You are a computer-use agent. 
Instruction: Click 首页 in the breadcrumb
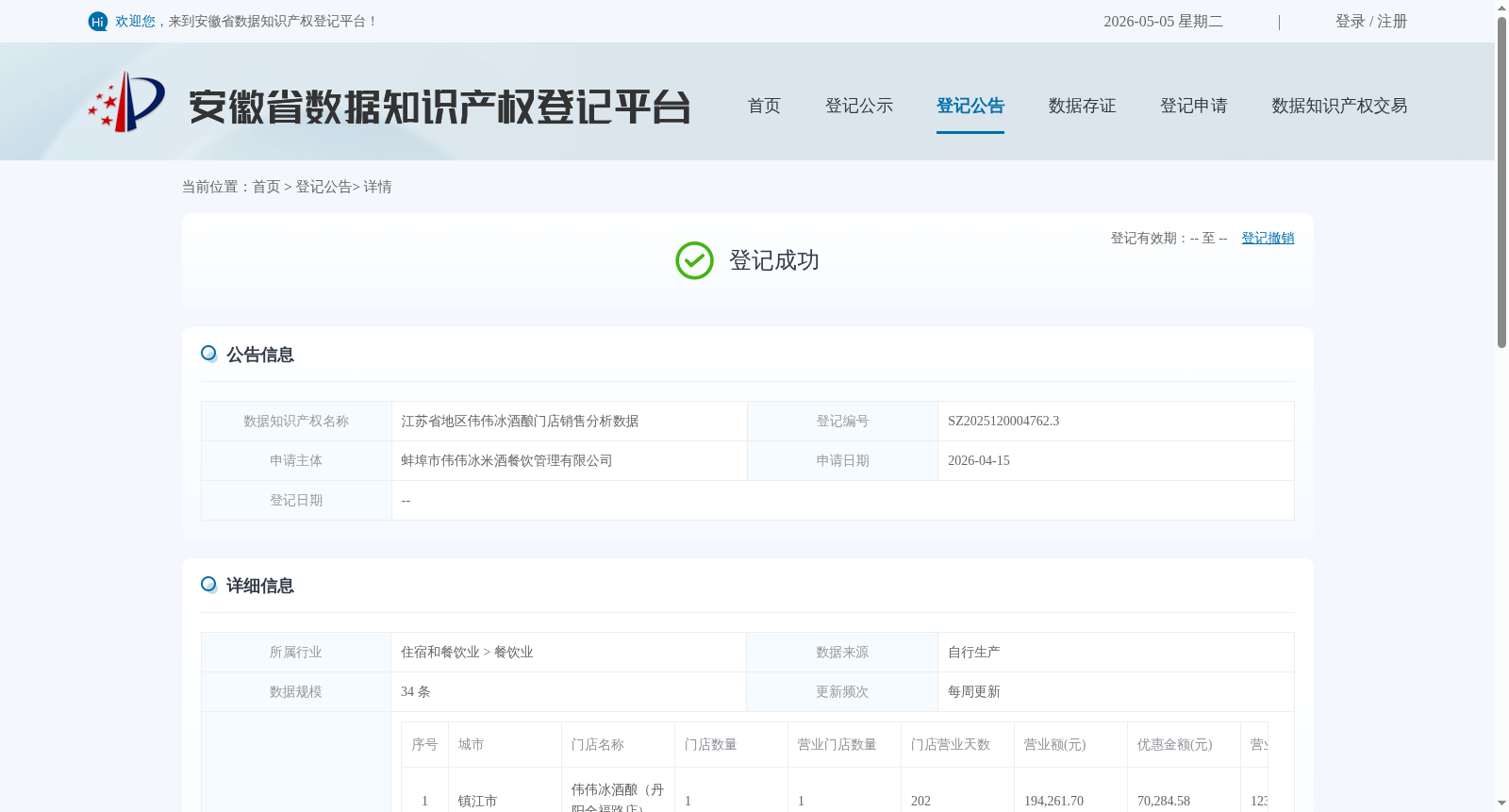point(266,187)
